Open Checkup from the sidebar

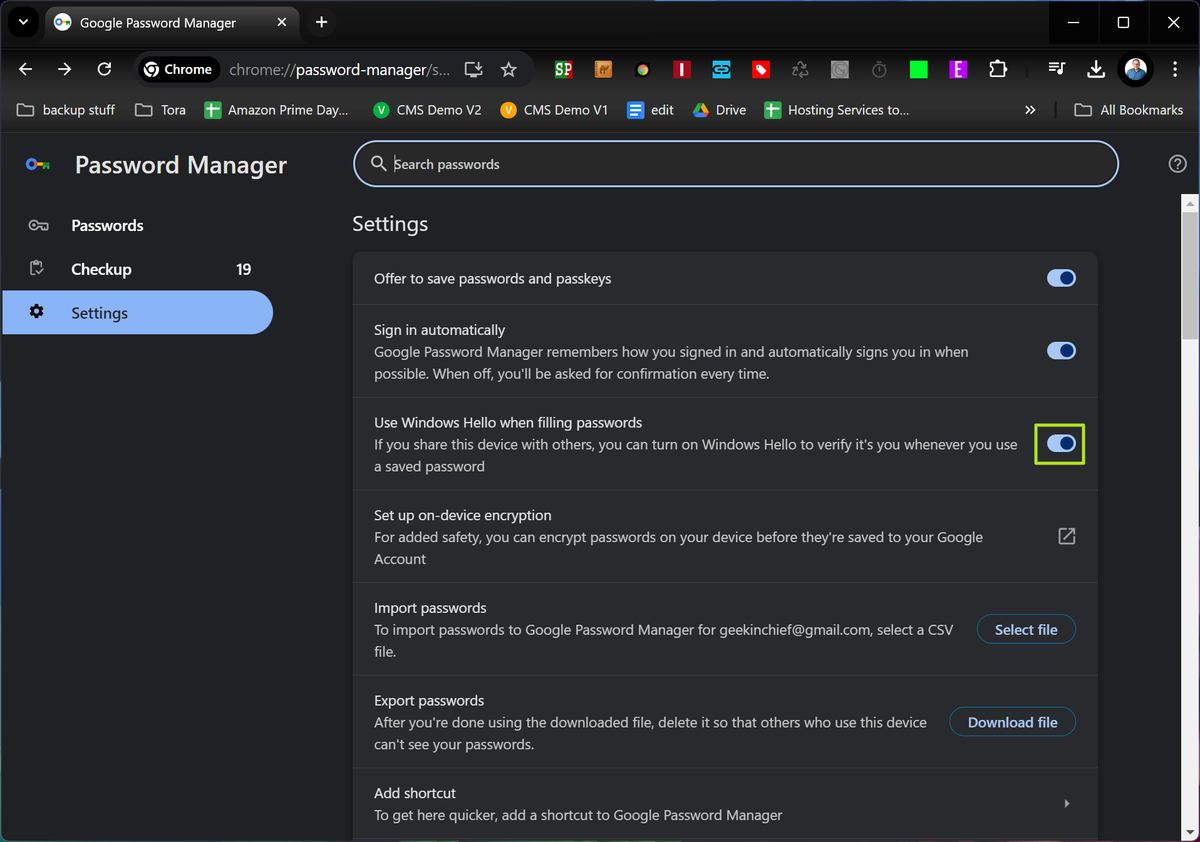[101, 268]
